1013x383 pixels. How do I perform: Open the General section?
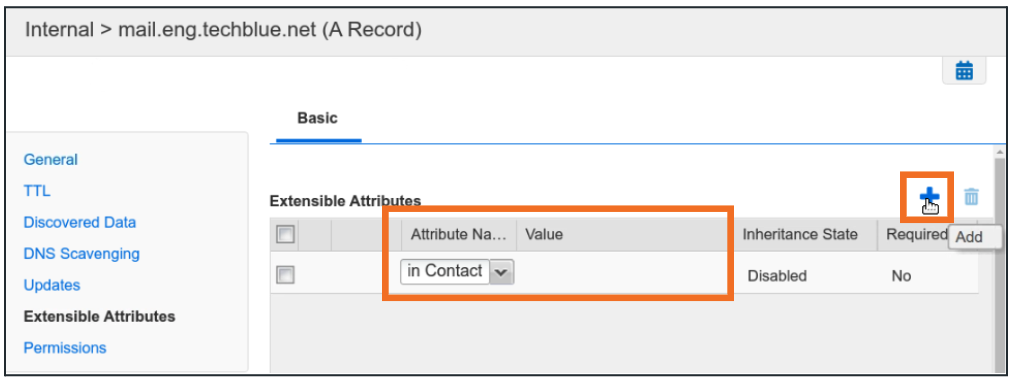[x=50, y=160]
